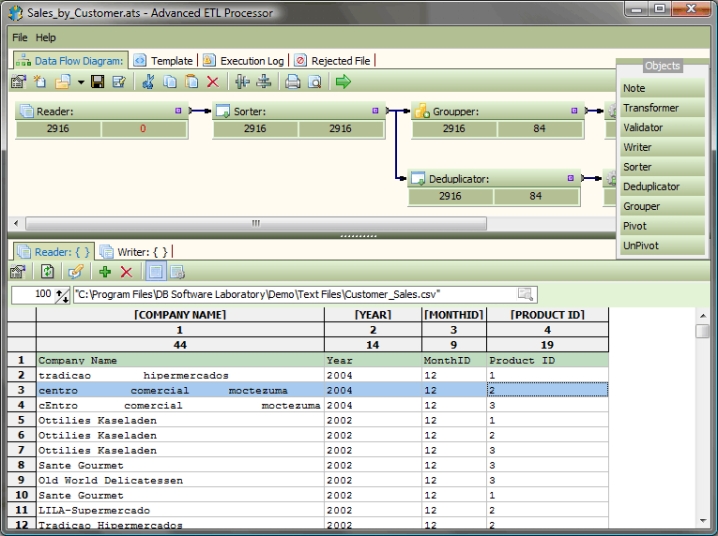Toggle the purple square on Reader node
The width and height of the screenshot is (718, 536).
tap(178, 111)
